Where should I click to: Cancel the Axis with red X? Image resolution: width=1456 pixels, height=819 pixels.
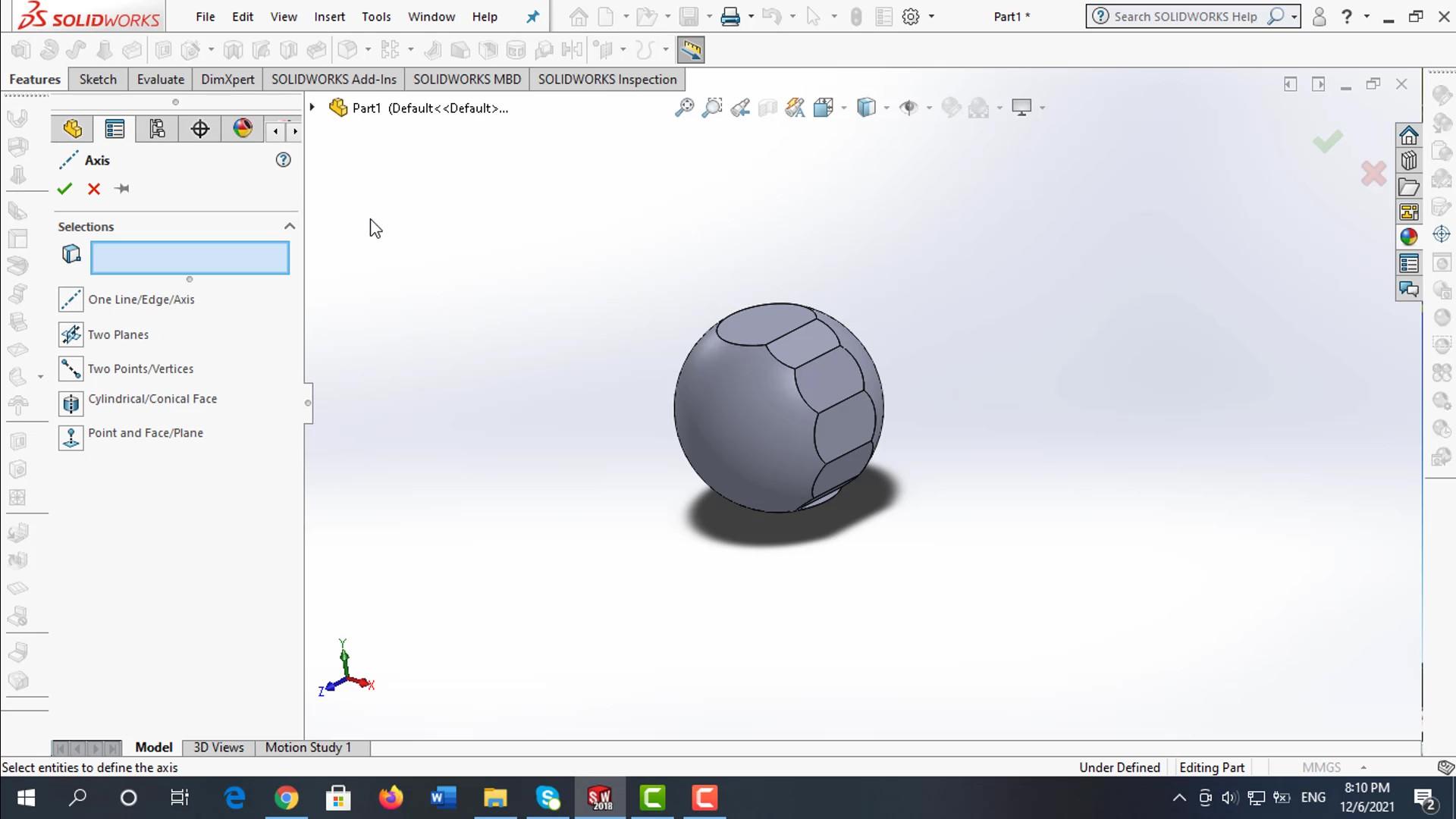coord(94,189)
